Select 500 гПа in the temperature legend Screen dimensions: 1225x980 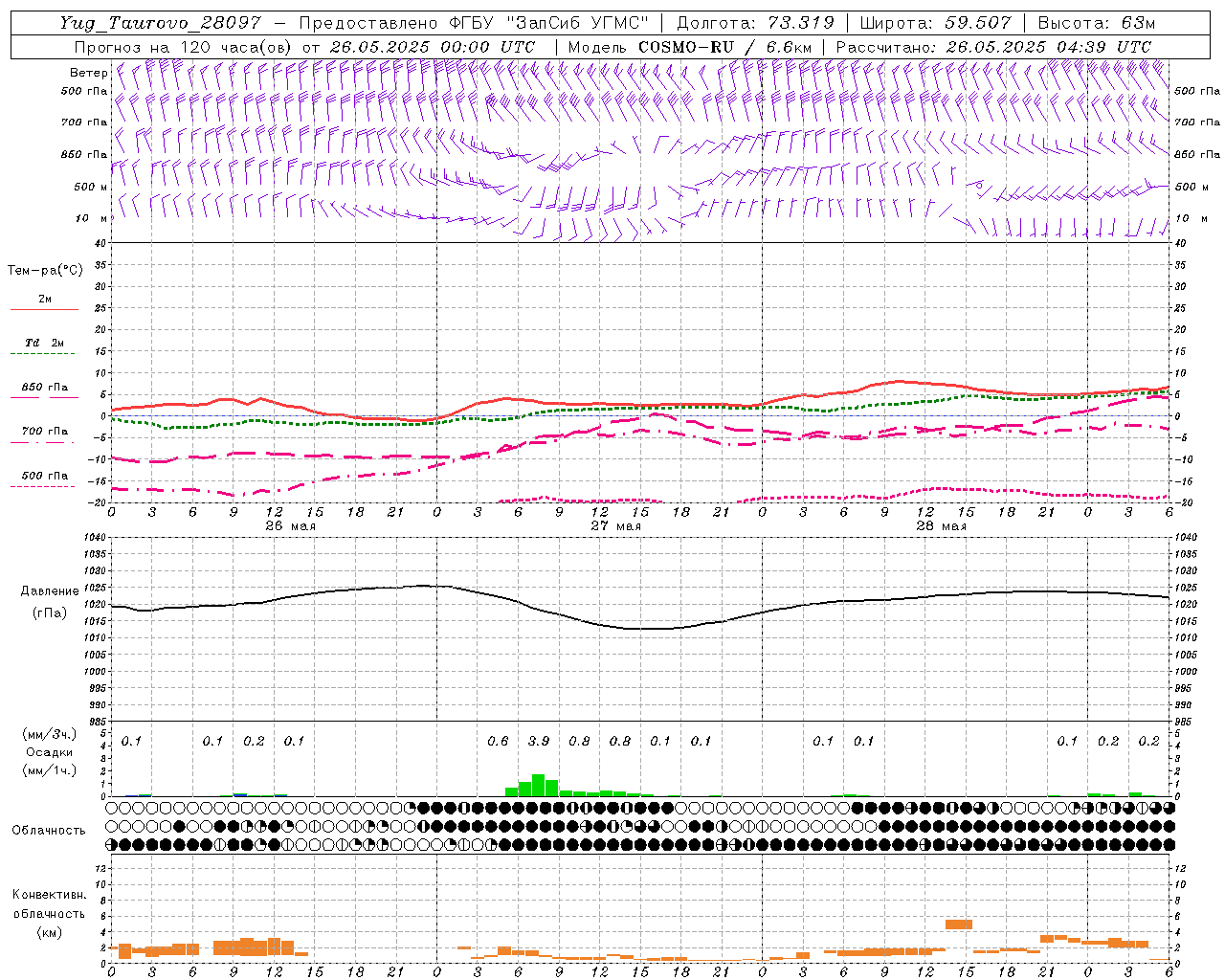tap(45, 476)
